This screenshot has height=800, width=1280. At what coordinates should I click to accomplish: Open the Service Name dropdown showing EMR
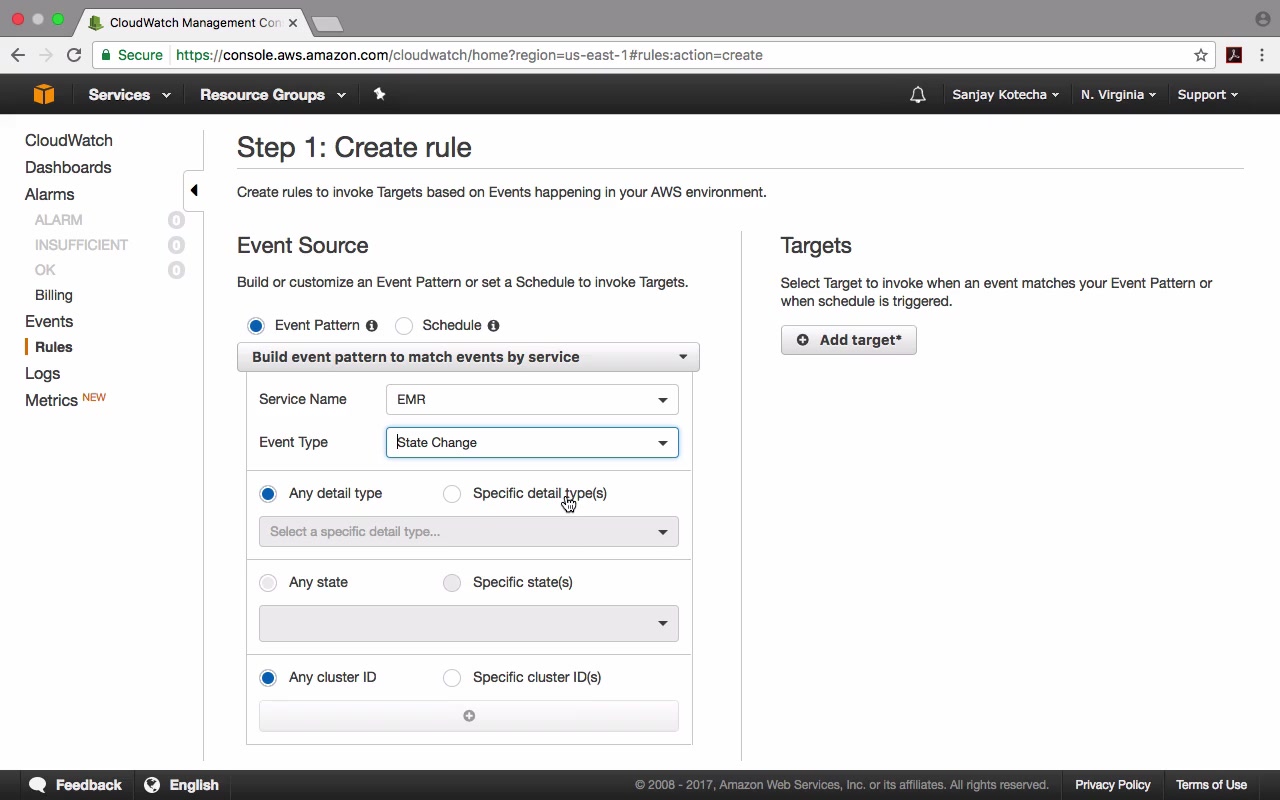click(x=531, y=400)
